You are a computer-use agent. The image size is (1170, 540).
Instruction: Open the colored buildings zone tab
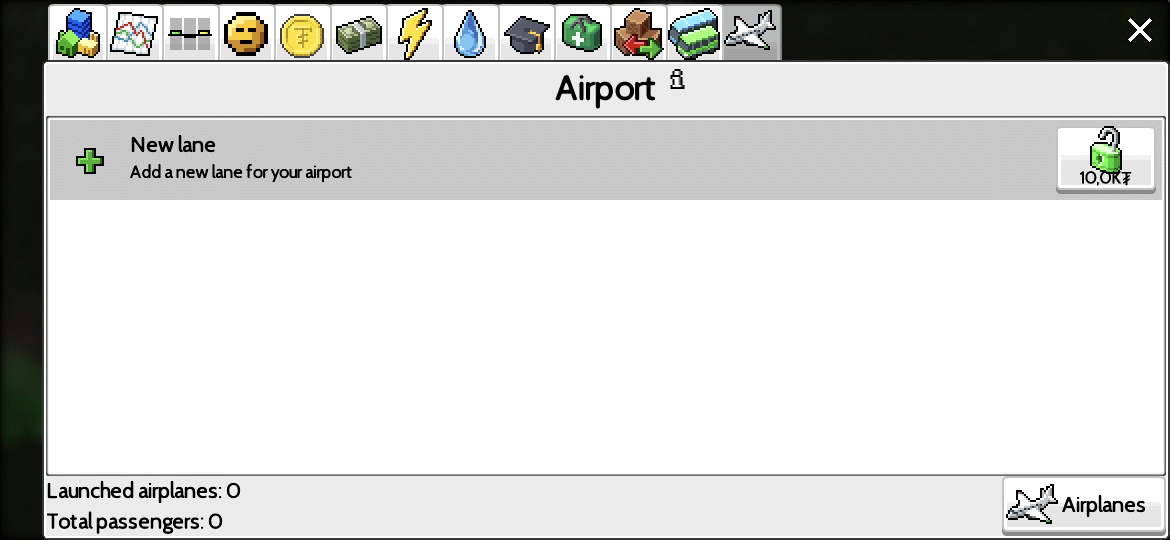pos(78,33)
